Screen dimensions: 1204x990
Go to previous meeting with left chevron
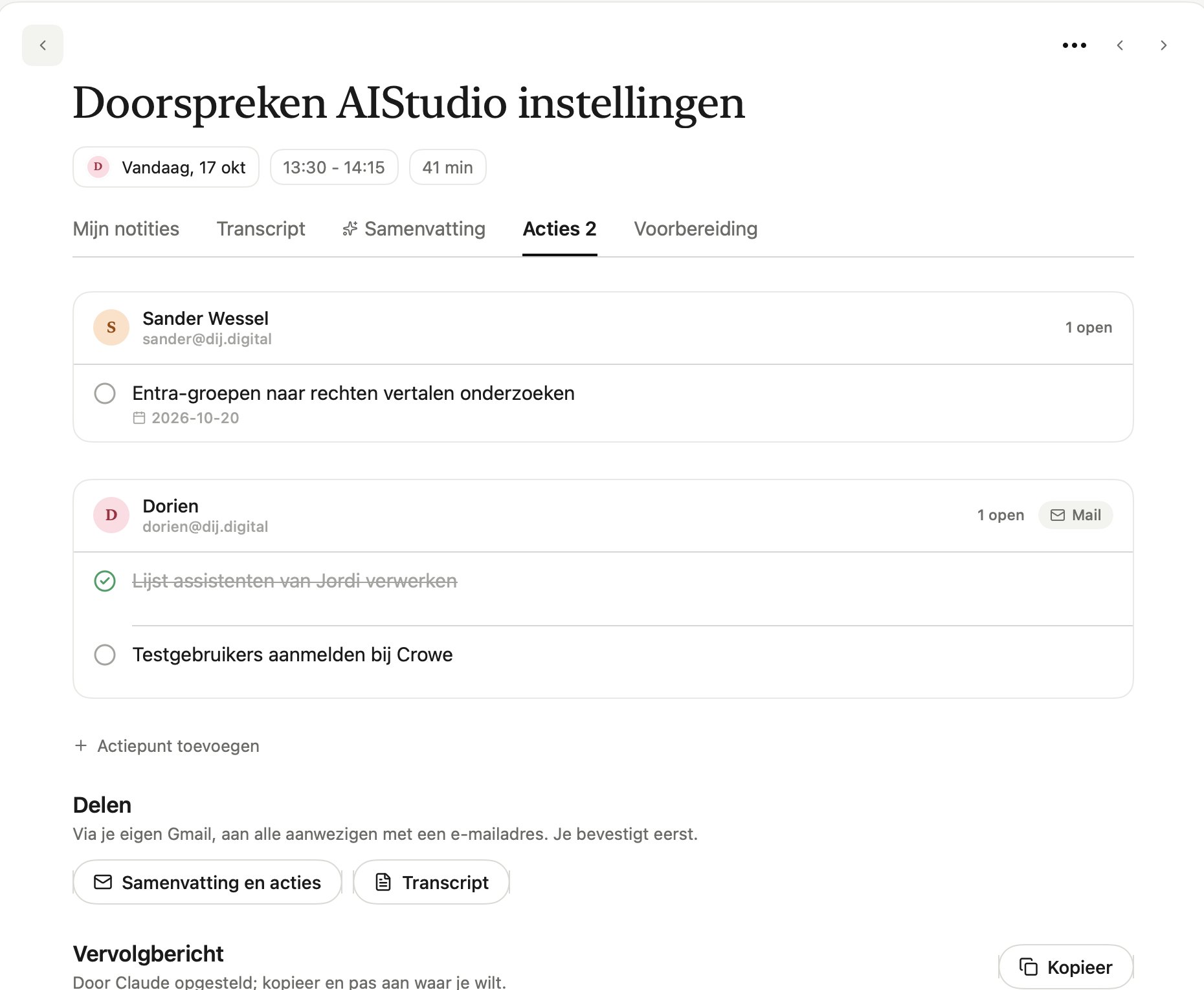[x=1120, y=45]
